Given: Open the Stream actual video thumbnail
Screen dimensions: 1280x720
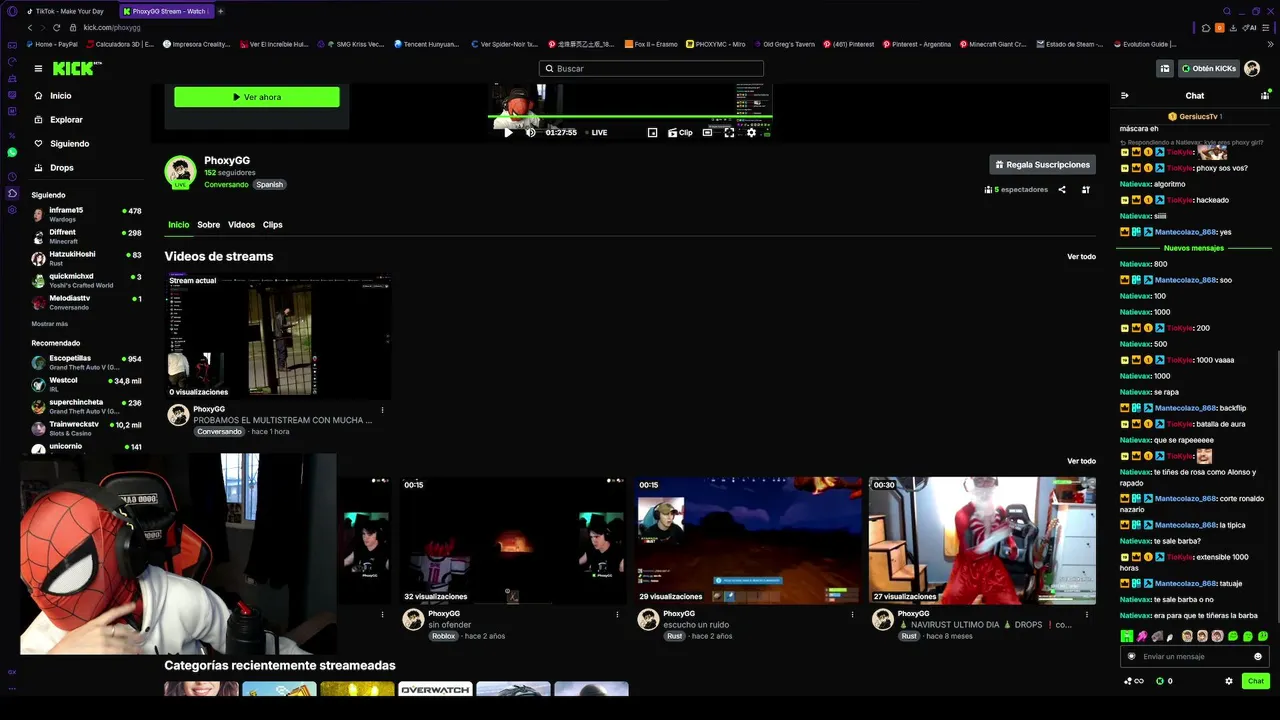Looking at the screenshot, I should tap(278, 337).
